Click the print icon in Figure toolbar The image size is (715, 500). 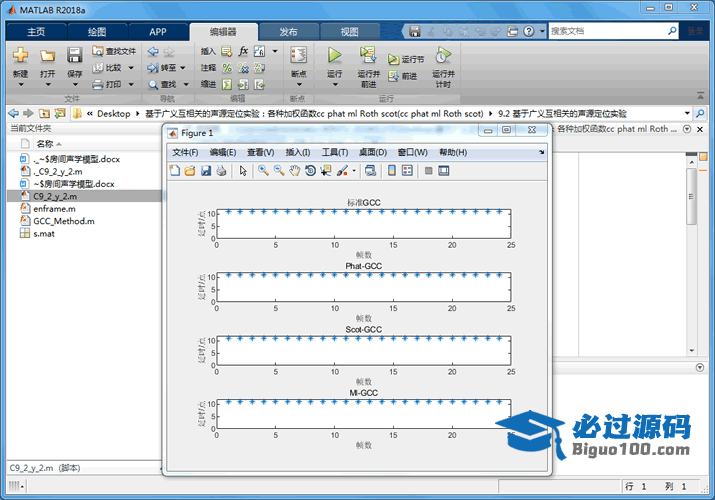(x=221, y=171)
